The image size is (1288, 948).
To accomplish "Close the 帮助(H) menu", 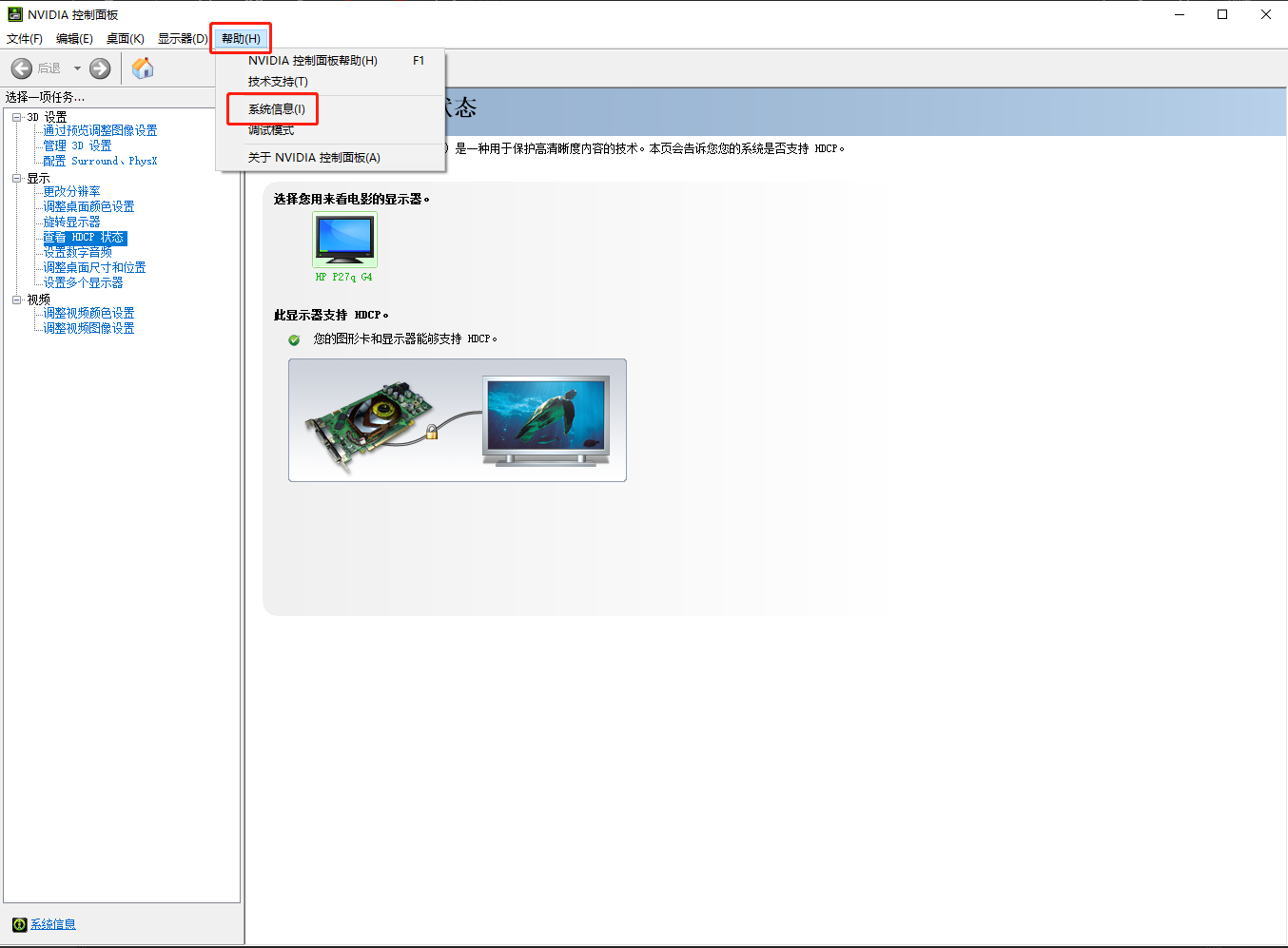I will click(241, 39).
